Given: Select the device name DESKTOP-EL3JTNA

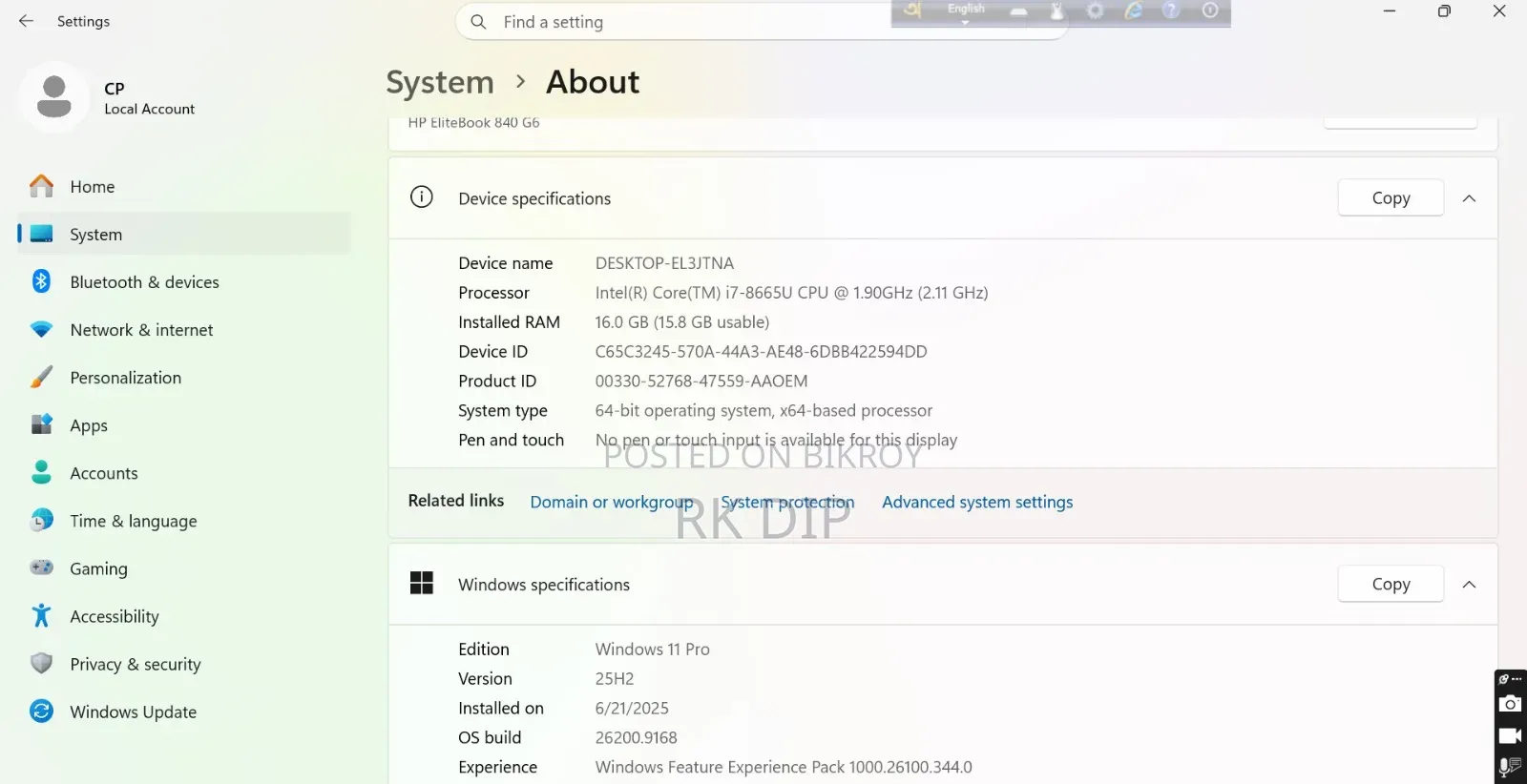Looking at the screenshot, I should click(664, 263).
